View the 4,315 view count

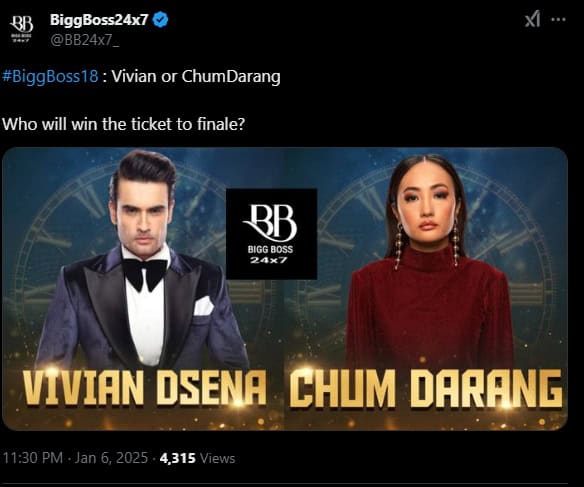(178, 458)
